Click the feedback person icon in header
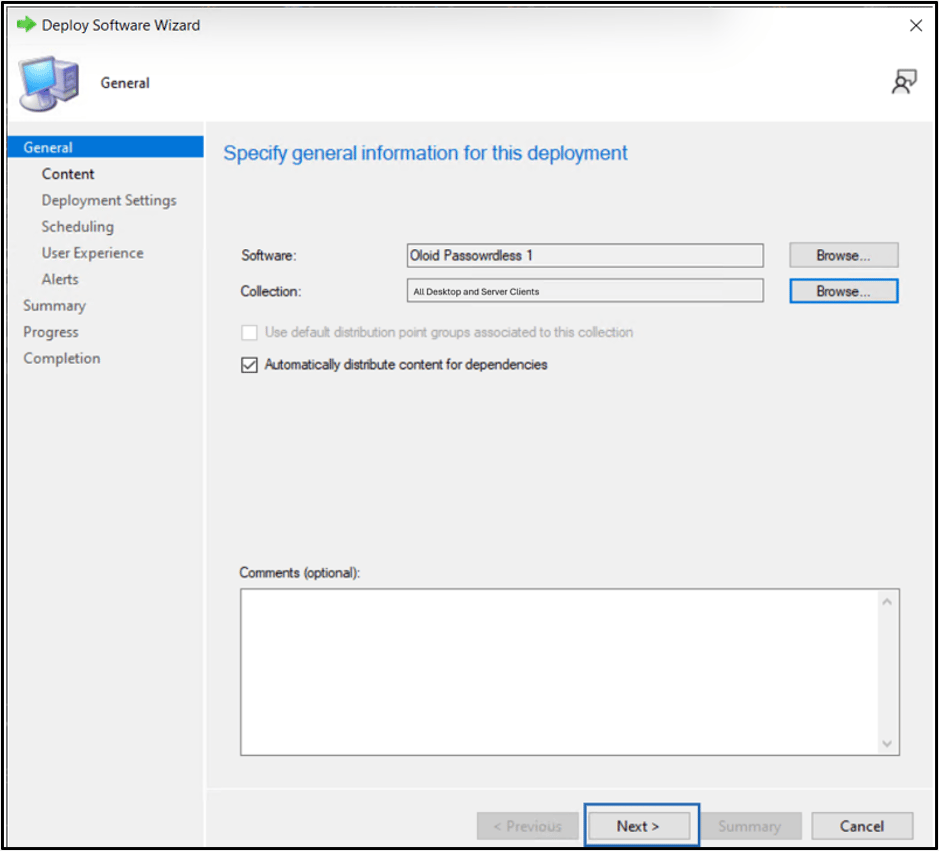Screen dimensions: 939x851 coord(904,81)
